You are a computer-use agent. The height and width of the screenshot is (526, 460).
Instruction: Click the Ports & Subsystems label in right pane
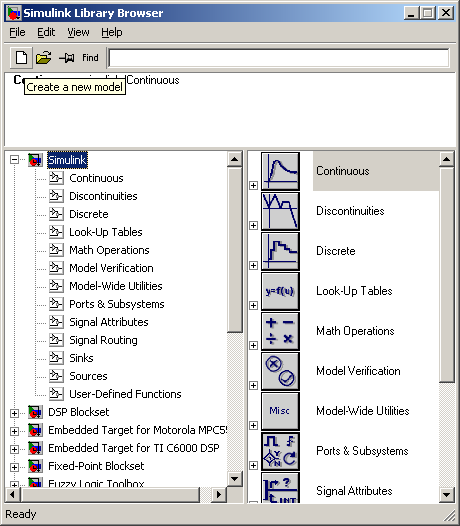362,451
